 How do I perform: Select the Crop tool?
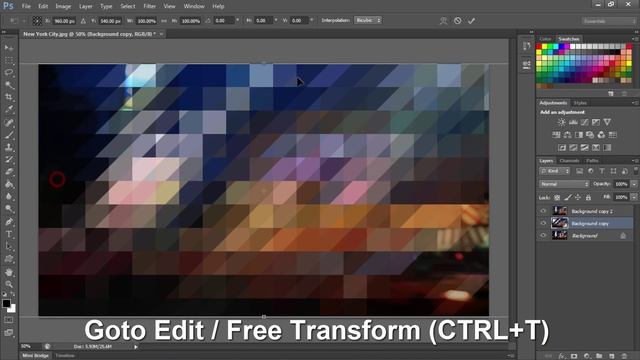[9, 97]
